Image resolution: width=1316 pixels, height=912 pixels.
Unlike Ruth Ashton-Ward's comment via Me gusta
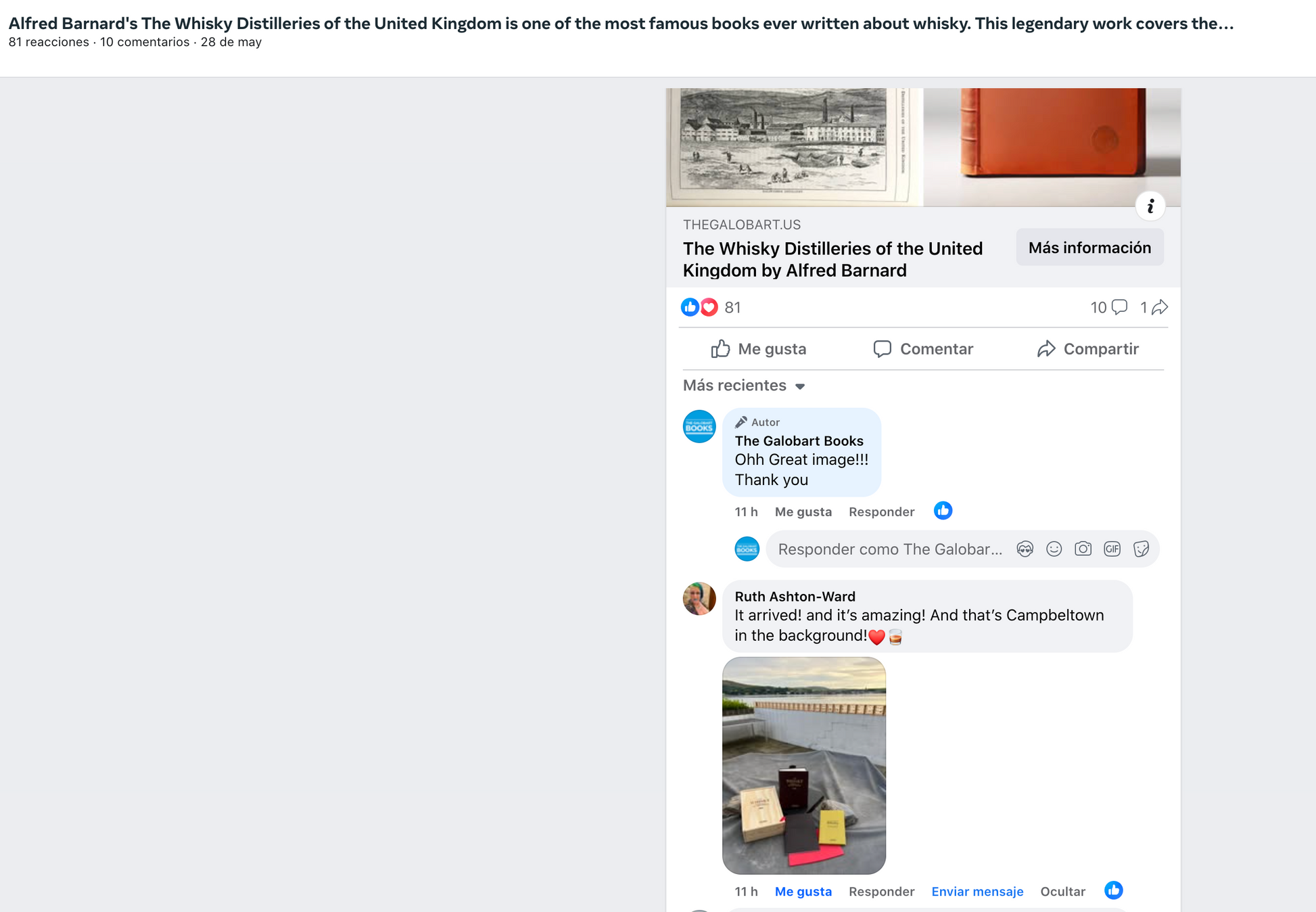[x=803, y=892]
